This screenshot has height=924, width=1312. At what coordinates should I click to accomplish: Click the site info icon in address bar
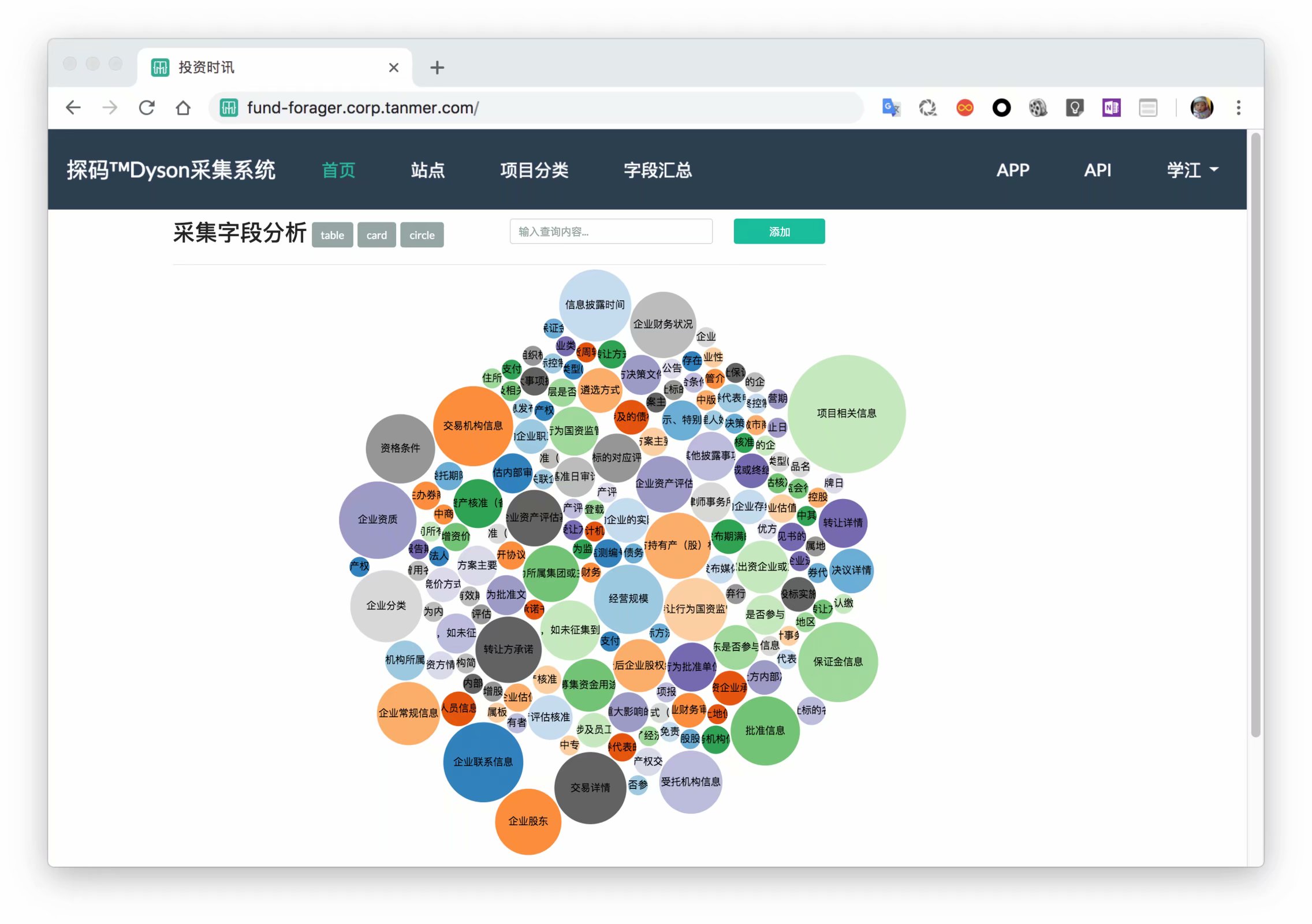pos(229,107)
